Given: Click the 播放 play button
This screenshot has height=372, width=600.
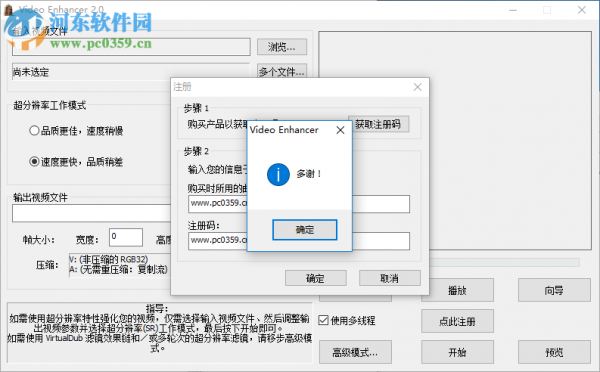Looking at the screenshot, I should (x=457, y=290).
